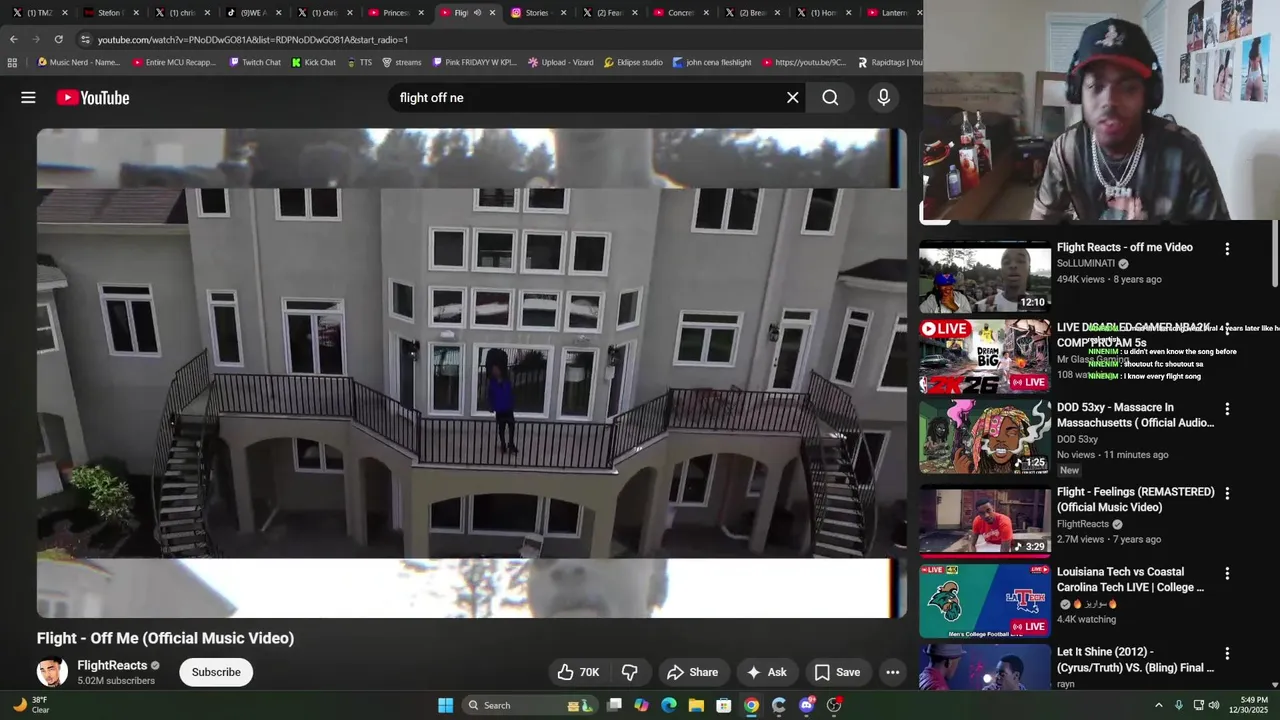1280x720 pixels.
Task: Open the Eklipse studio bookmark
Action: pos(633,62)
